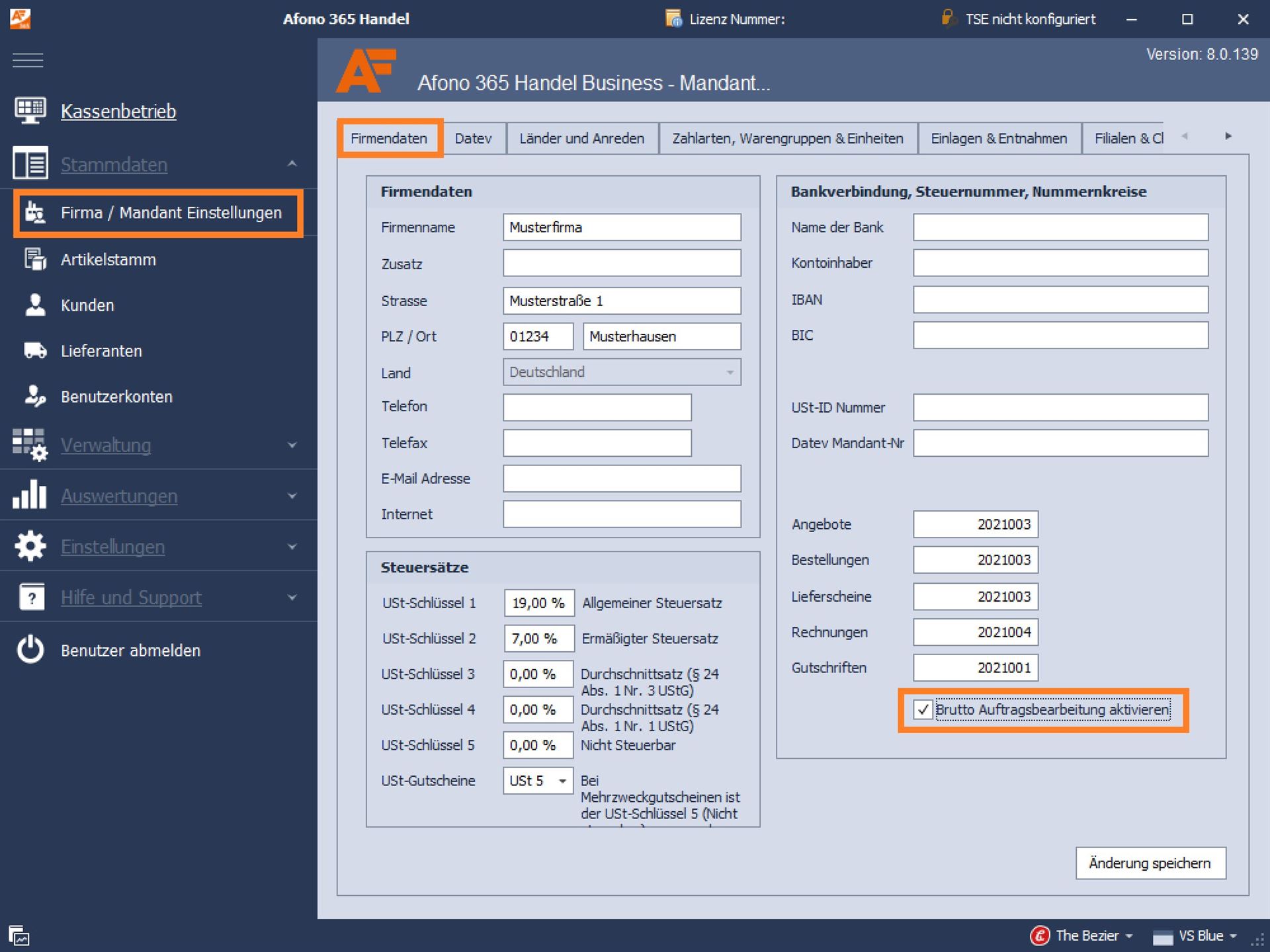Image resolution: width=1270 pixels, height=952 pixels.
Task: Click the Angebote number field
Action: coord(976,524)
